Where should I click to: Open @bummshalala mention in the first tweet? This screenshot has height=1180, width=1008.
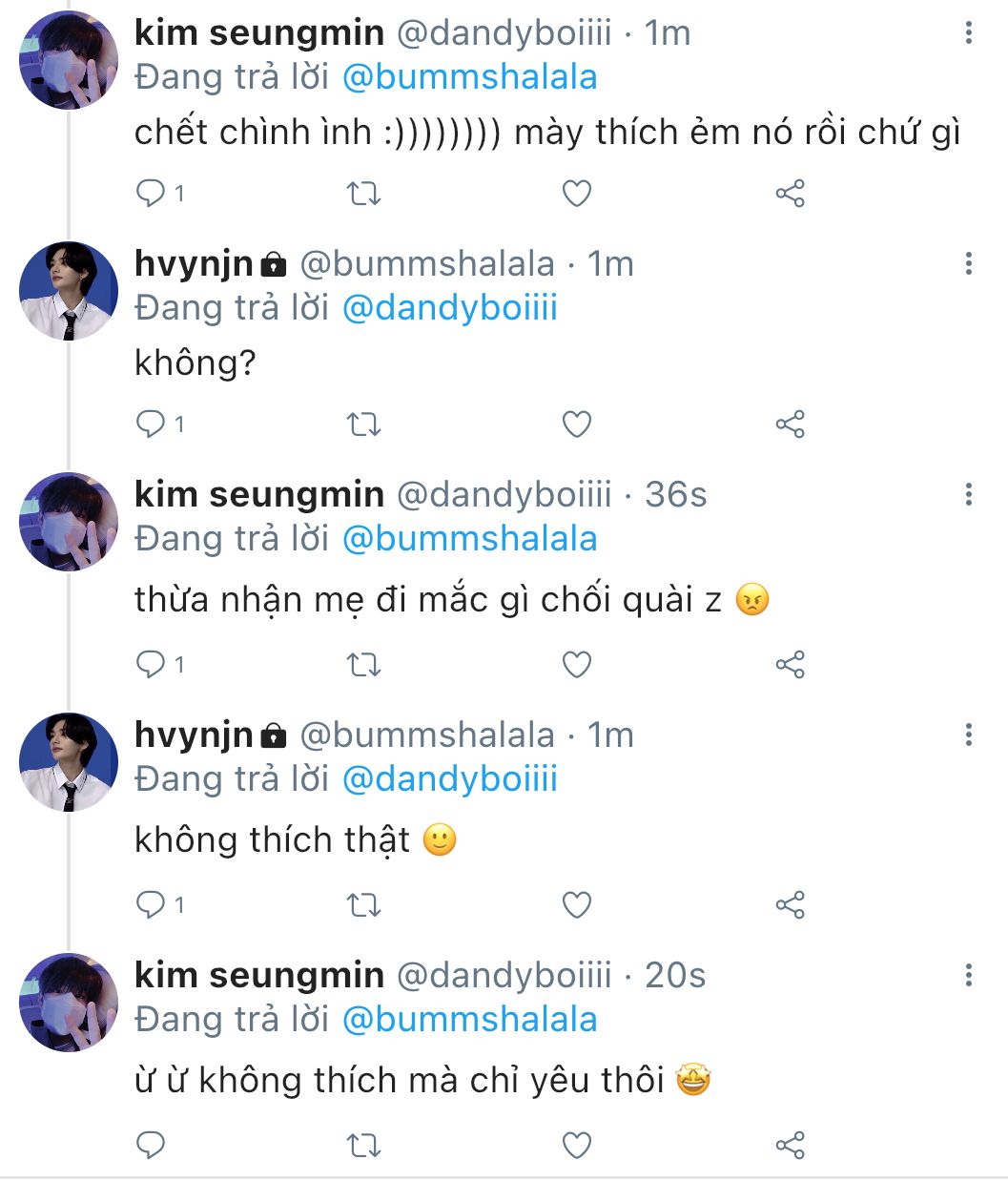point(469,77)
